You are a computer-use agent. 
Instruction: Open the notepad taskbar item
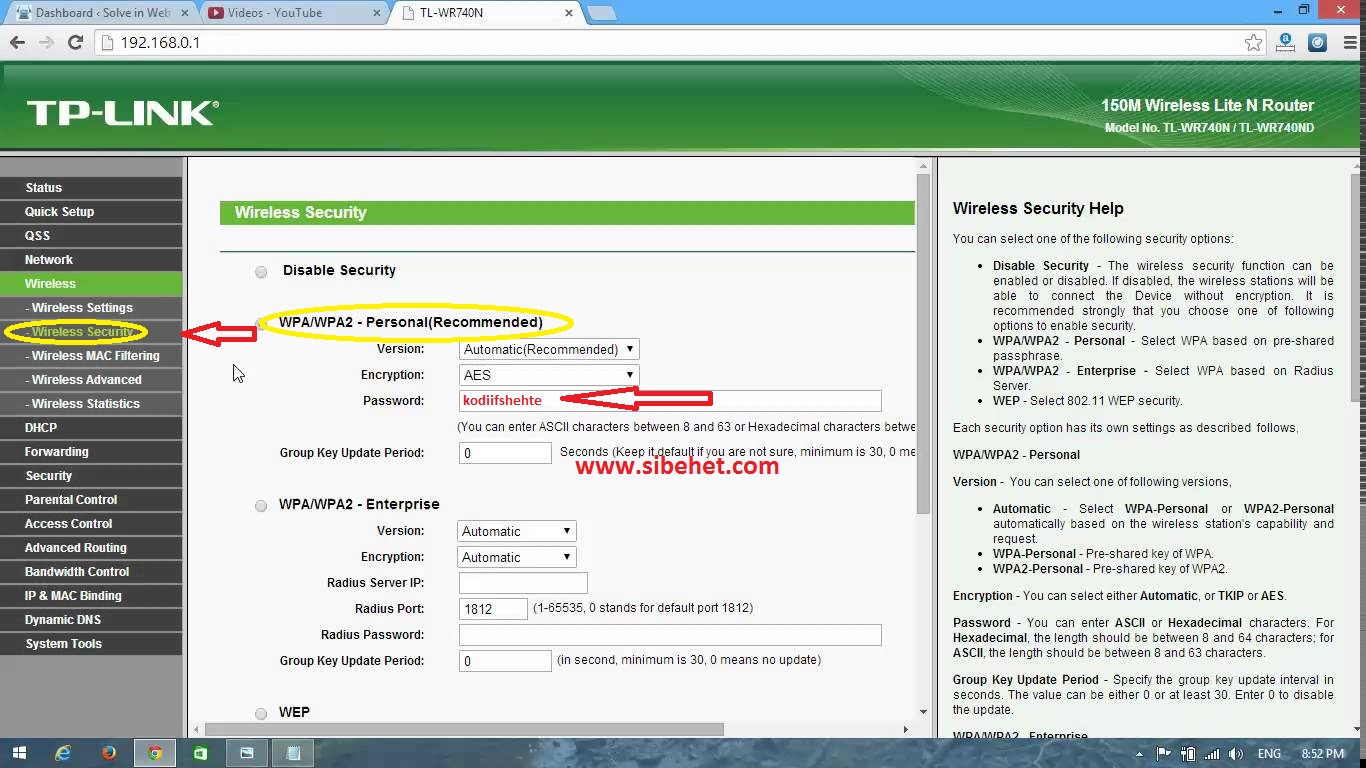(x=293, y=753)
